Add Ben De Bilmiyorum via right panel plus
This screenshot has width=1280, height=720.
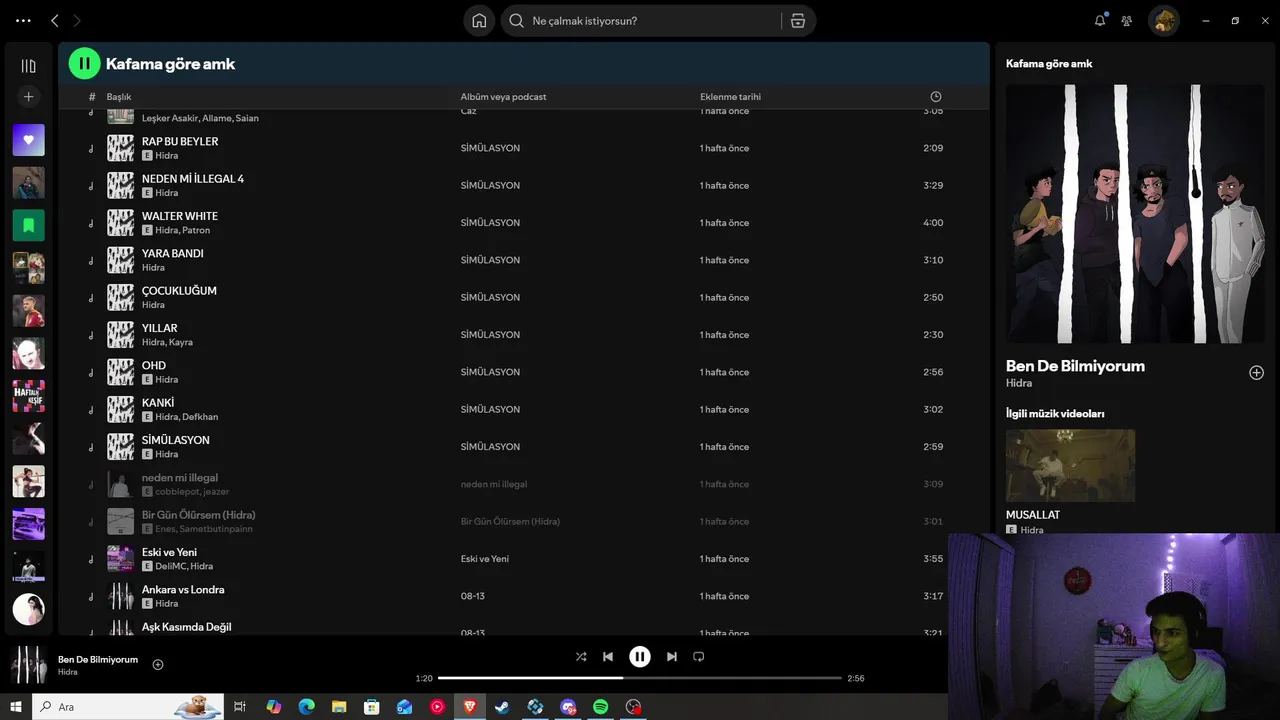click(1256, 373)
